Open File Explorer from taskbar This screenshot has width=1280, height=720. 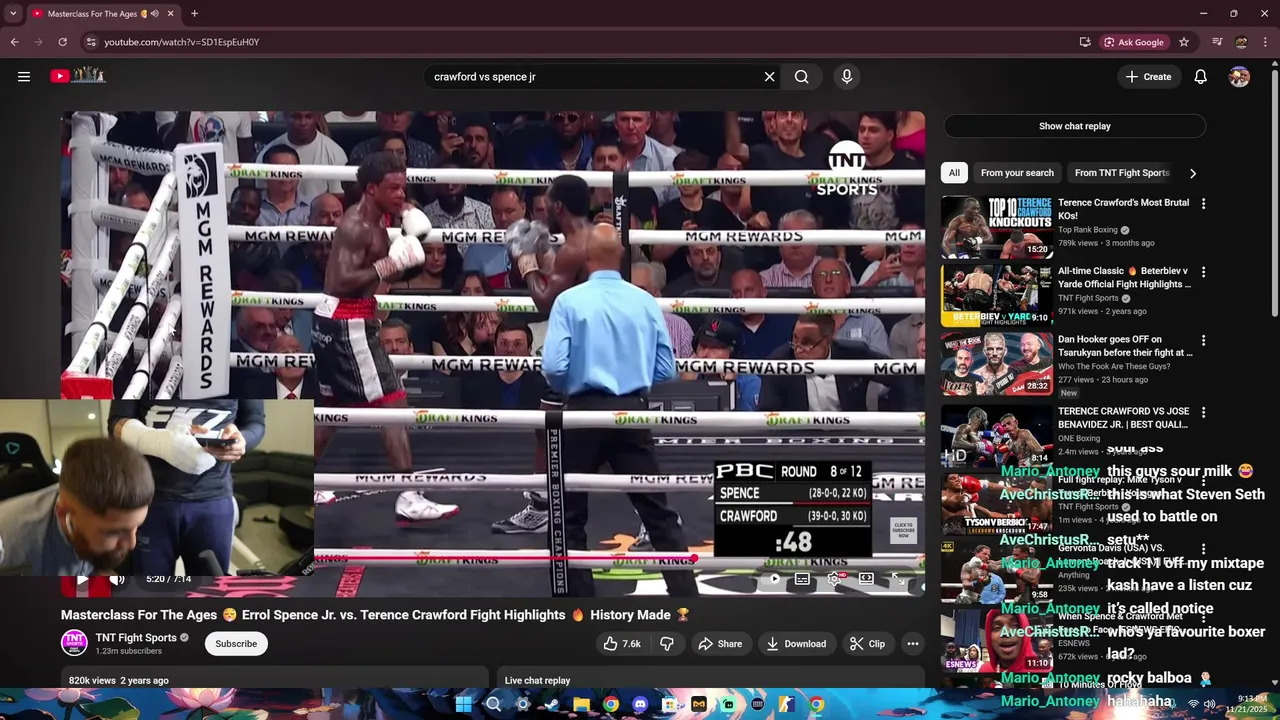581,704
